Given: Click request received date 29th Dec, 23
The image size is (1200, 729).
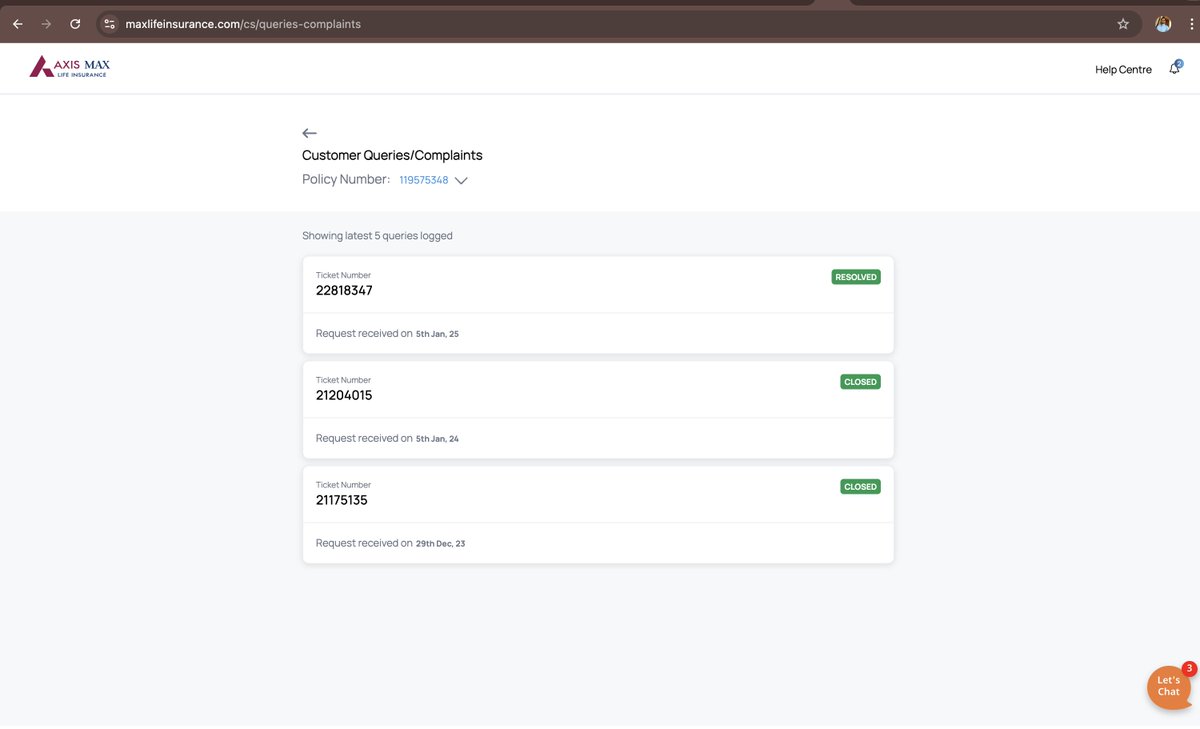Looking at the screenshot, I should [440, 544].
